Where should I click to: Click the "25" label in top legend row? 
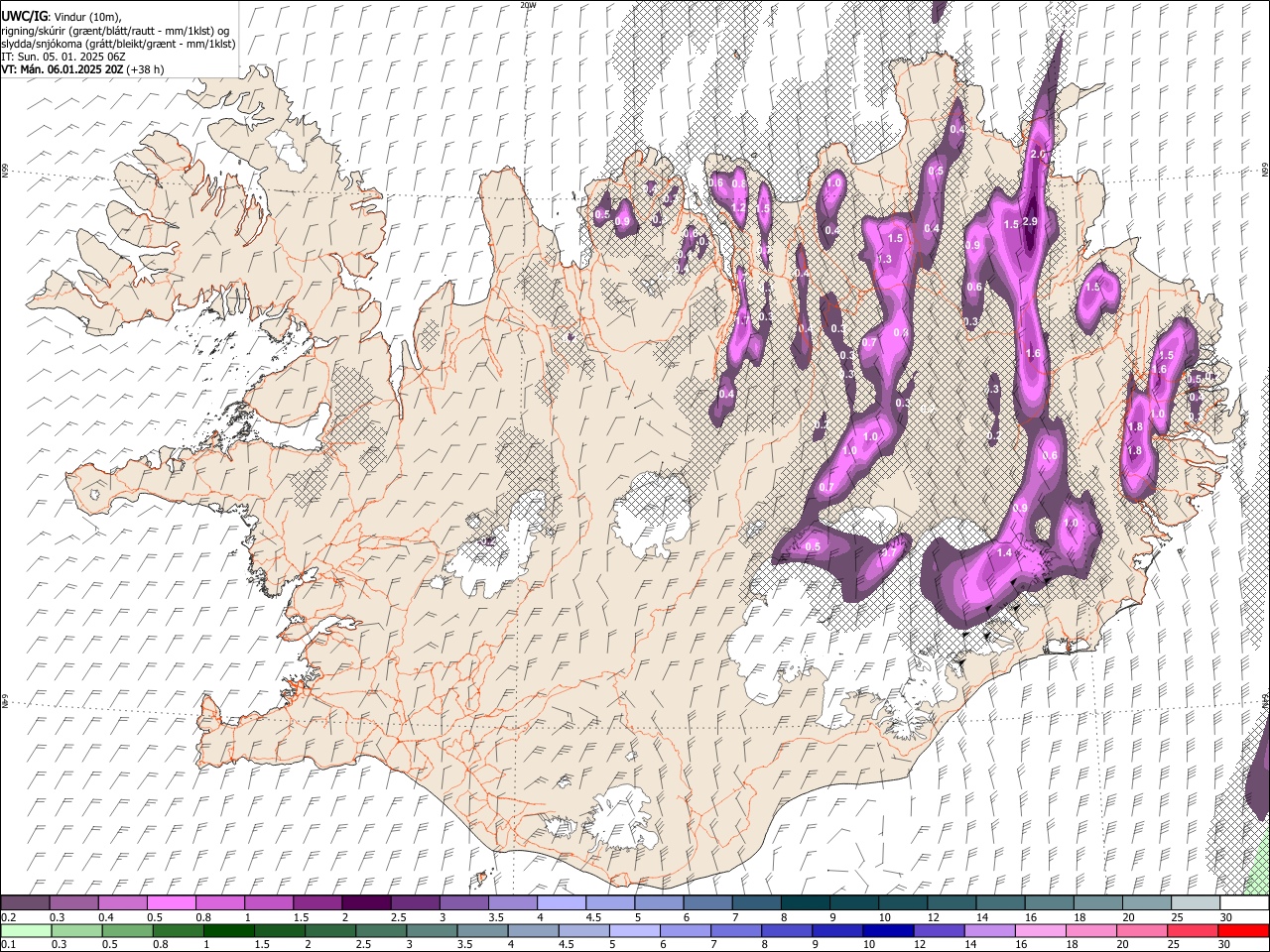click(x=1180, y=917)
